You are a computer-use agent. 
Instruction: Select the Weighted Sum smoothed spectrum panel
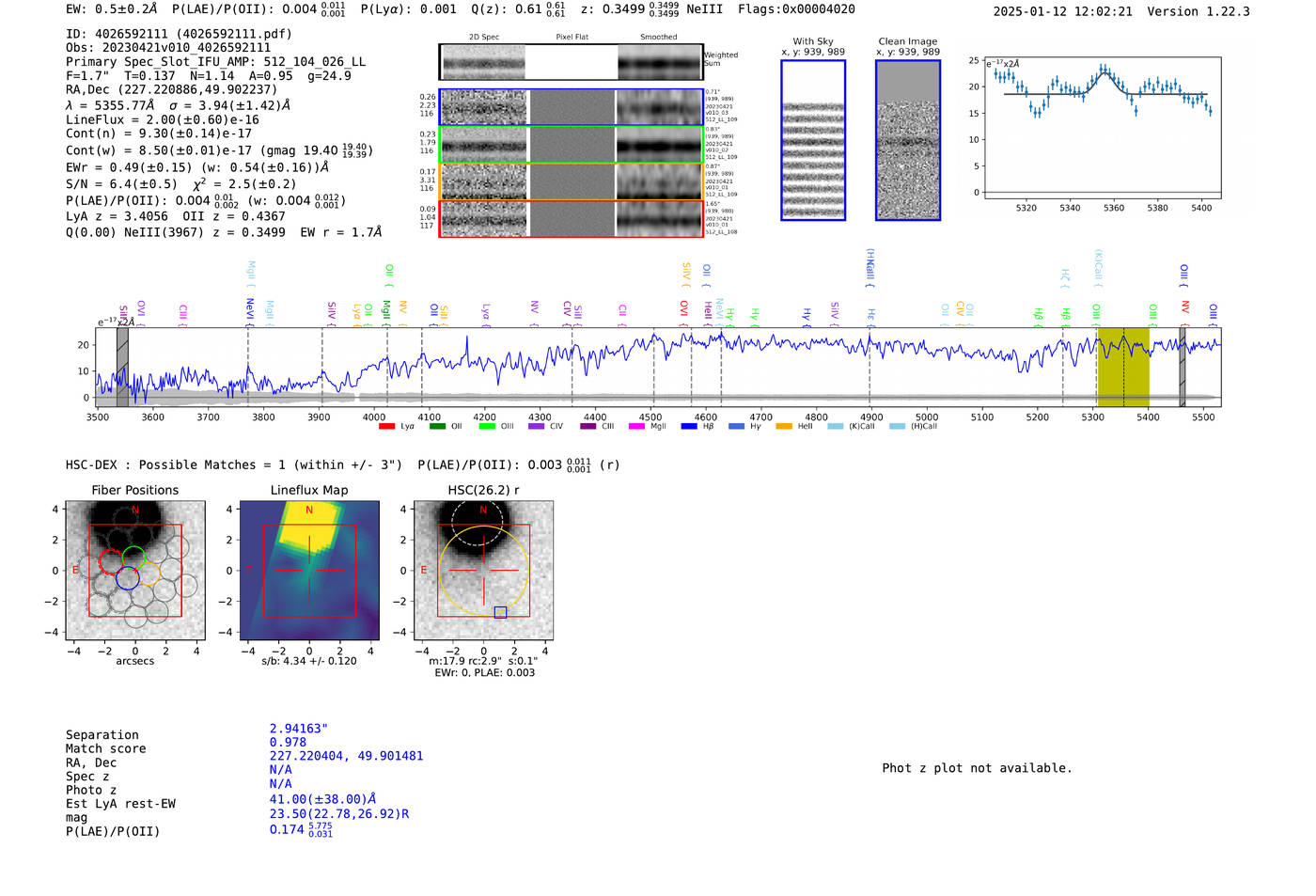point(660,63)
